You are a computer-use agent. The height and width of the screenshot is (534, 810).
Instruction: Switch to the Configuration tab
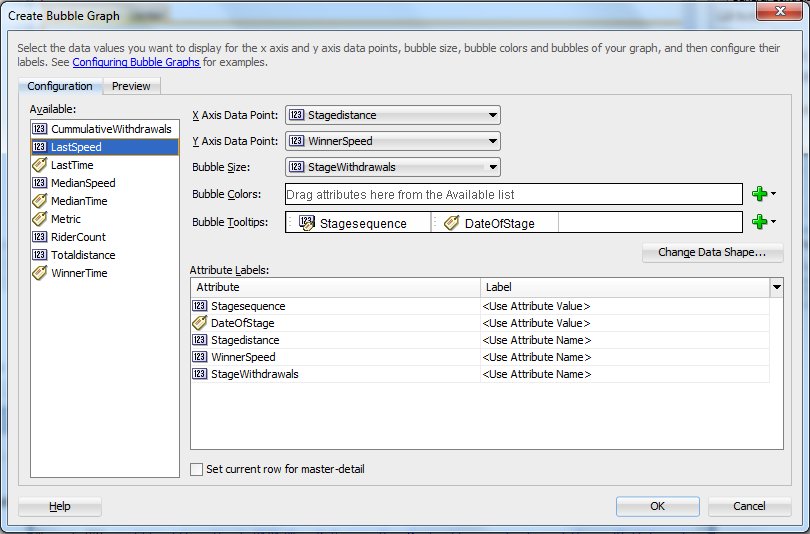tap(60, 86)
